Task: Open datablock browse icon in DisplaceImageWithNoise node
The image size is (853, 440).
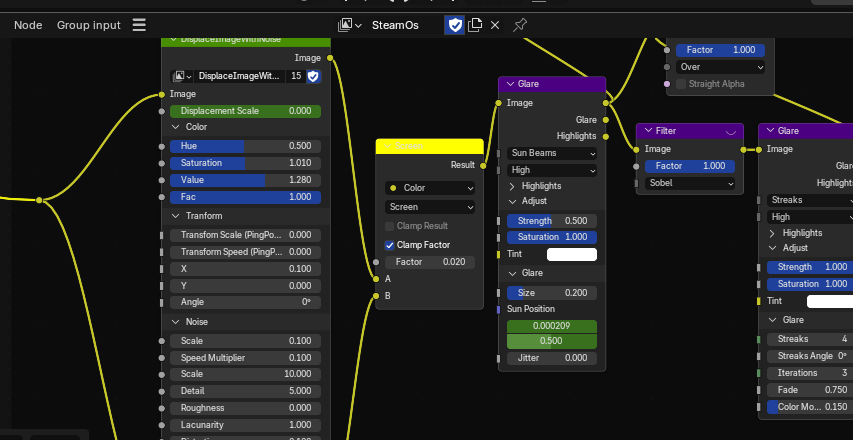Action: pyautogui.click(x=181, y=76)
